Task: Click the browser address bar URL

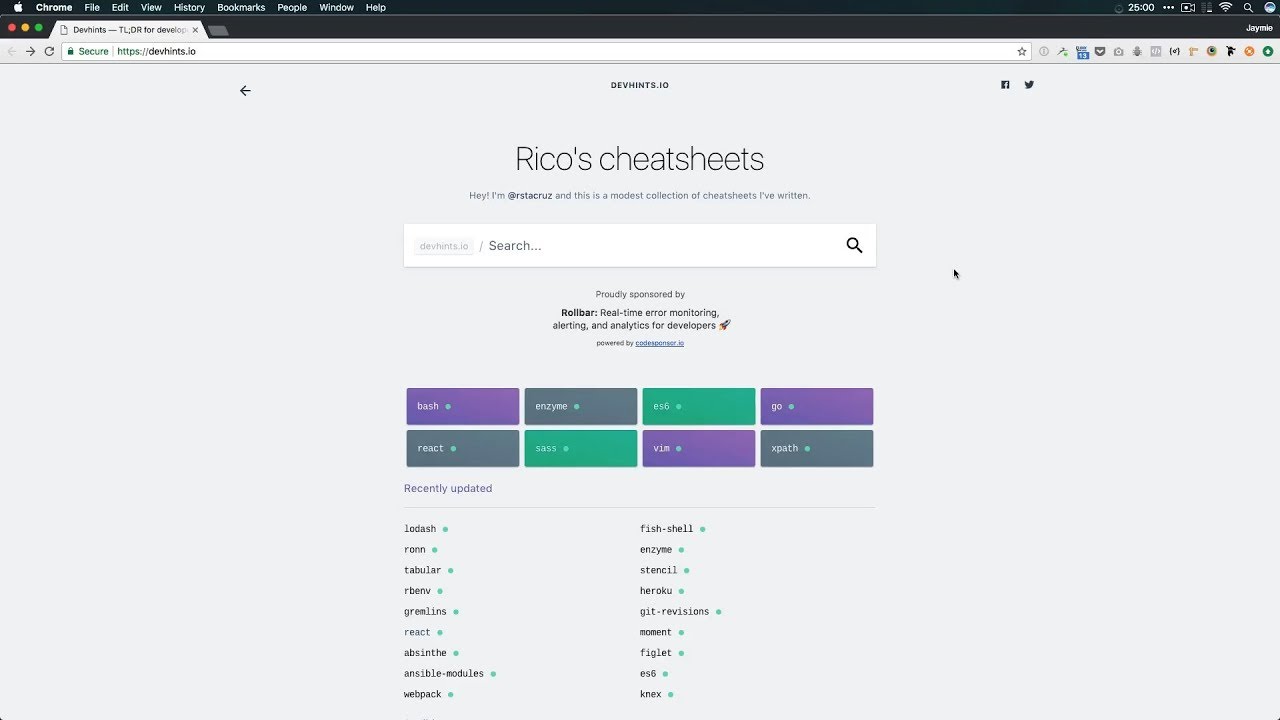Action: pyautogui.click(x=156, y=51)
